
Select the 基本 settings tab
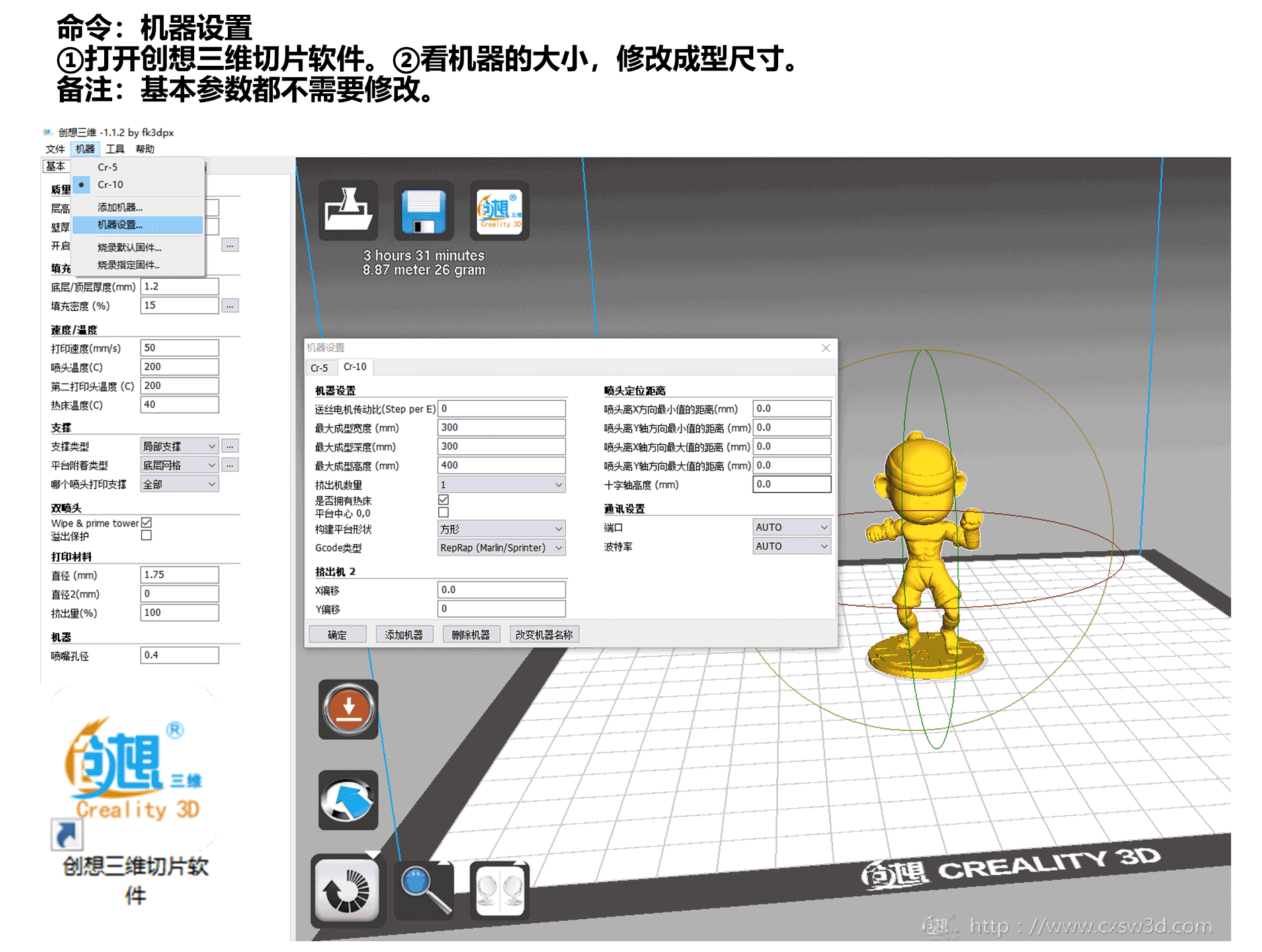(56, 166)
